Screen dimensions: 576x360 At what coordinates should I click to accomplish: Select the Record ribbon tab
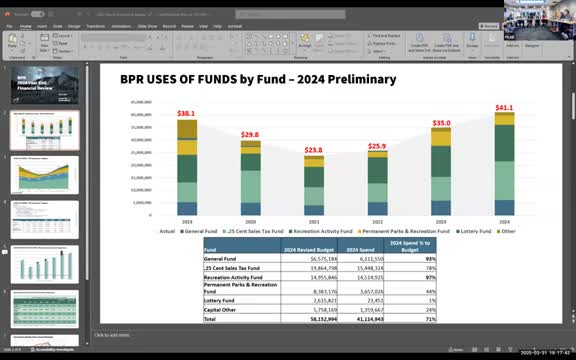click(169, 26)
